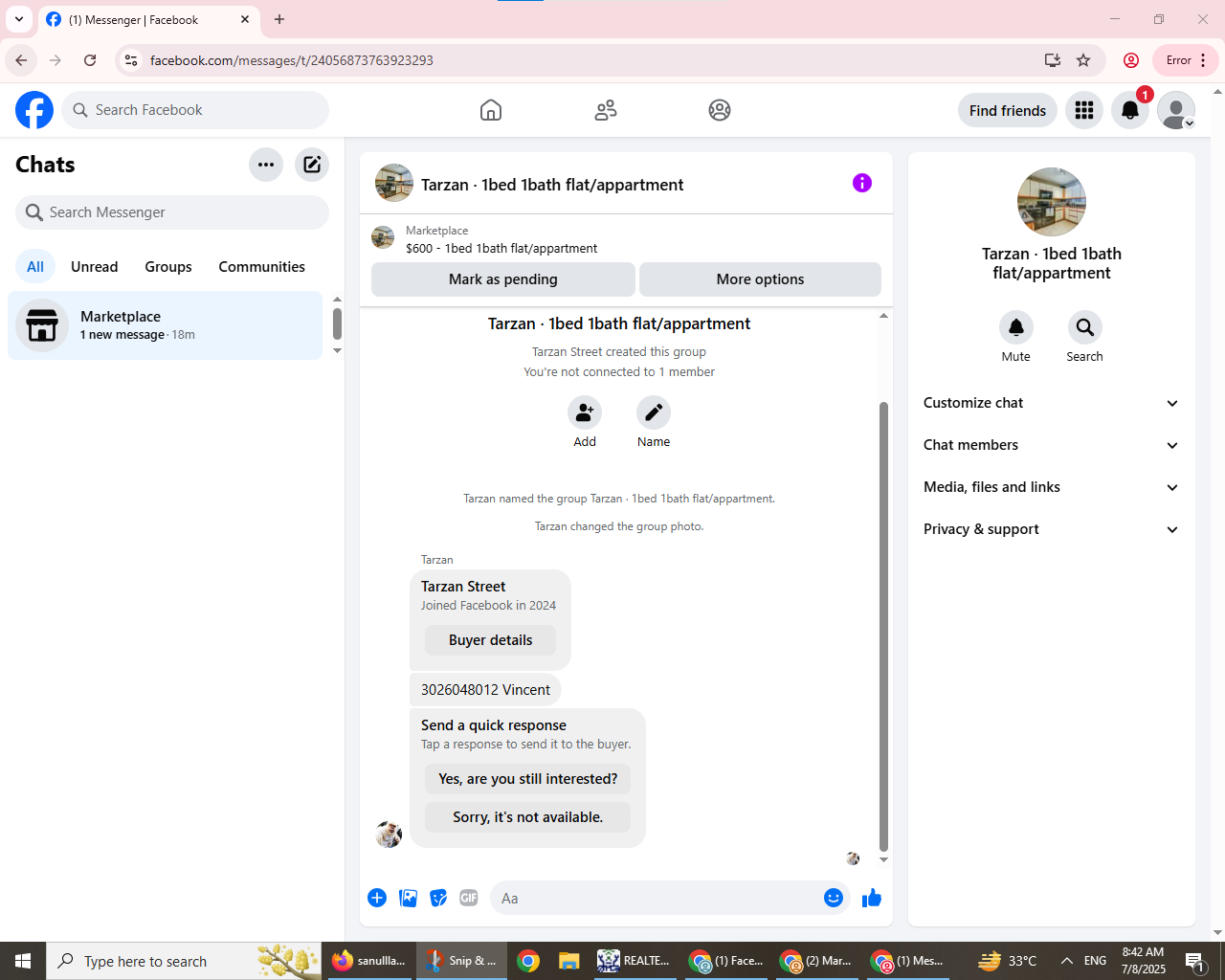Viewport: 1225px width, 980px height.
Task: Open the group photo in right panel
Action: click(1052, 202)
